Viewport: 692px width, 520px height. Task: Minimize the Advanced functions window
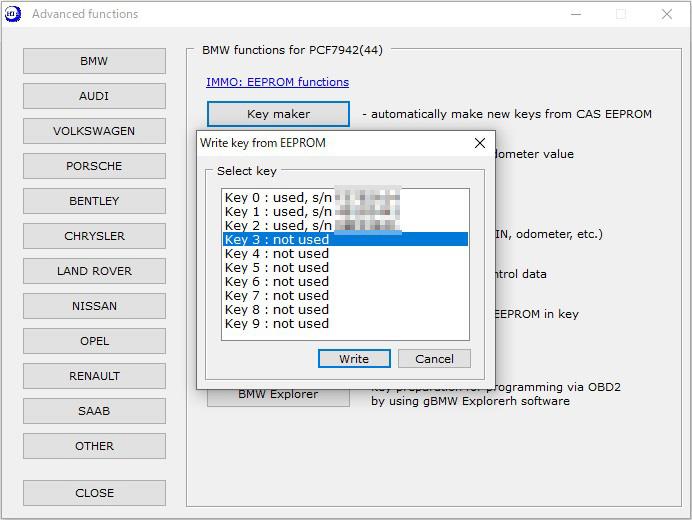pos(575,14)
